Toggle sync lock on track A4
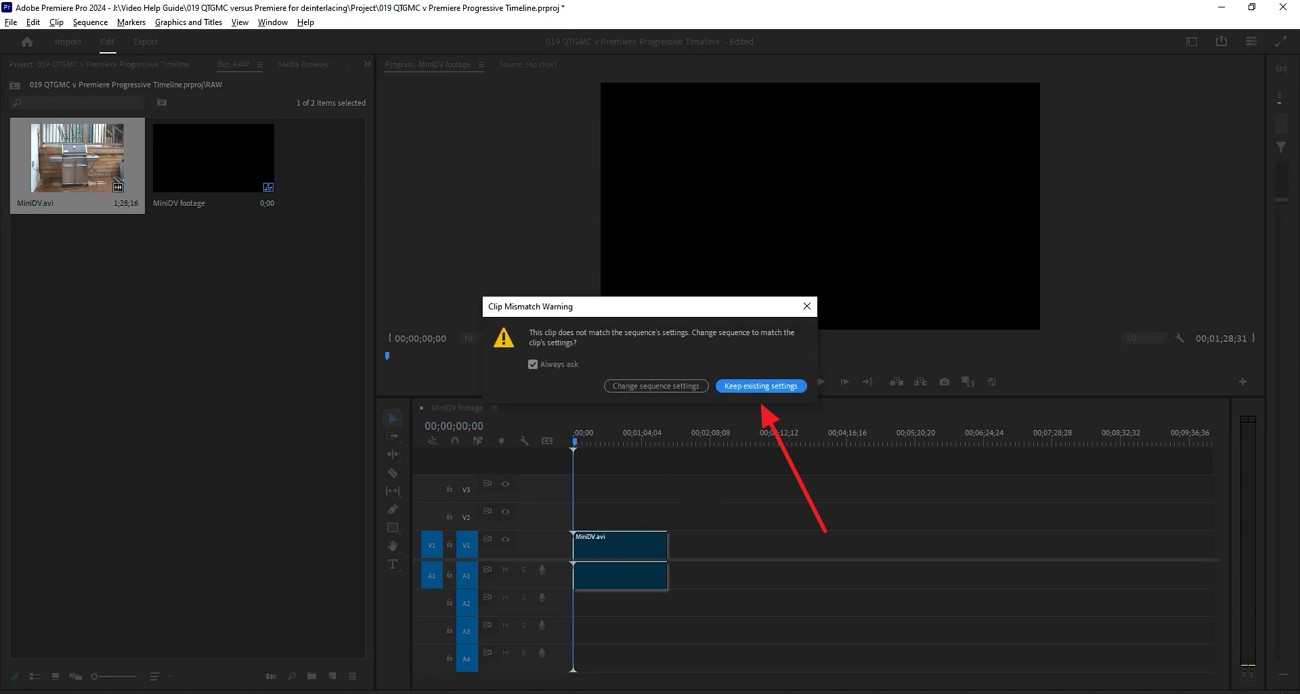Viewport: 1300px width, 694px height. tap(487, 653)
